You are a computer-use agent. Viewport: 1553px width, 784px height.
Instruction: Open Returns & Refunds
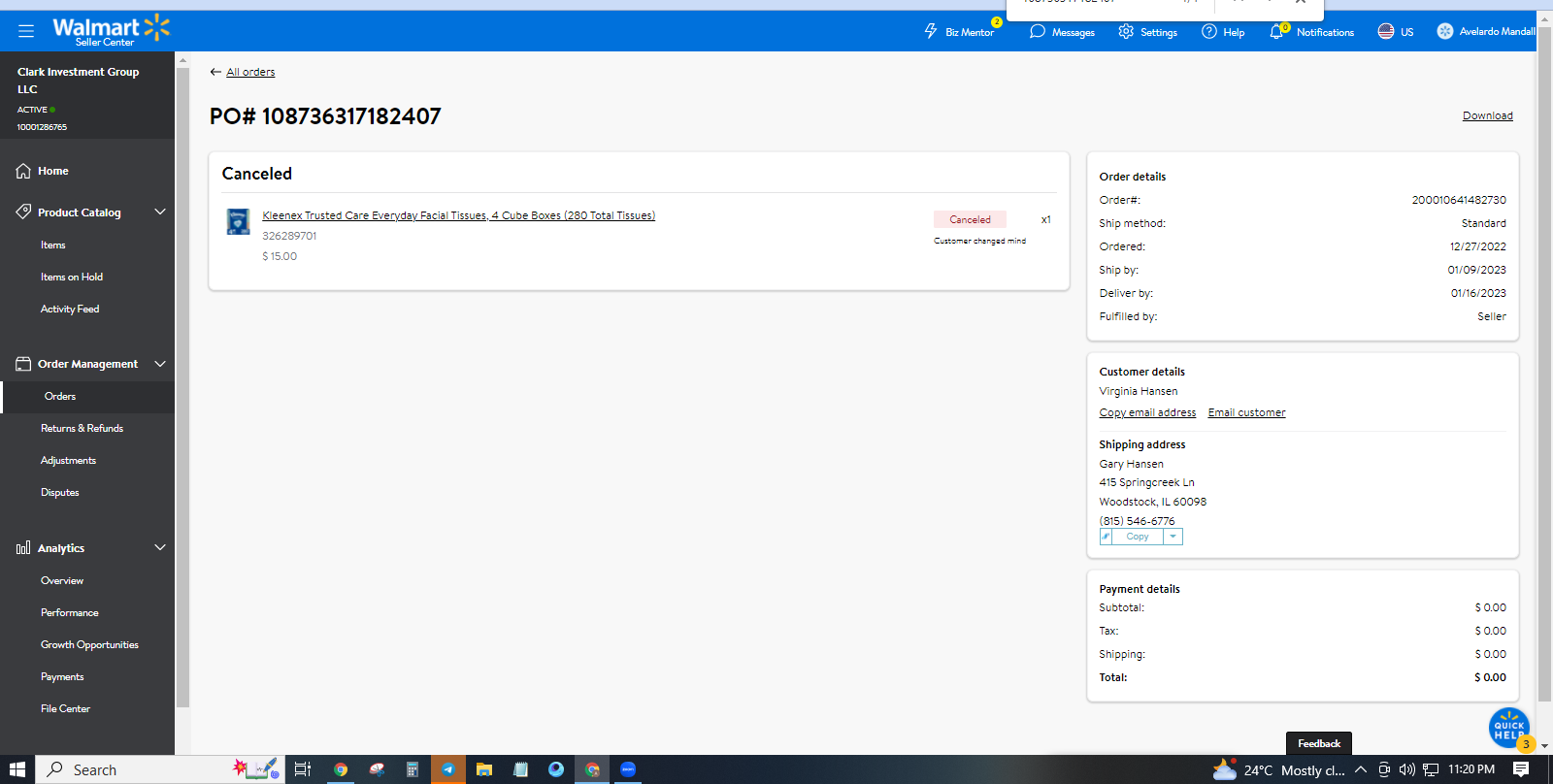(82, 429)
